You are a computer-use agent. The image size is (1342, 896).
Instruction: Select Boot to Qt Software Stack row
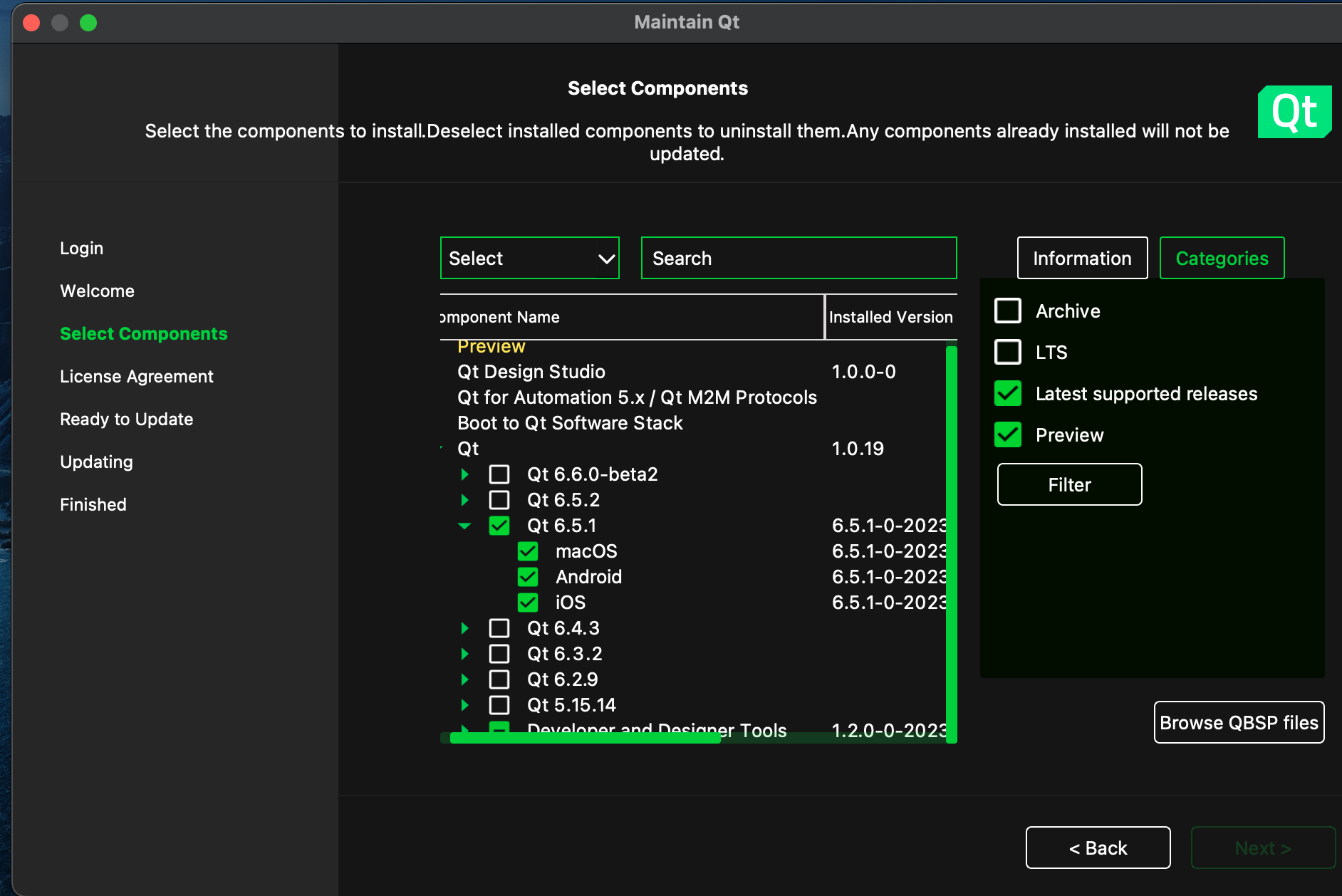pyautogui.click(x=693, y=423)
